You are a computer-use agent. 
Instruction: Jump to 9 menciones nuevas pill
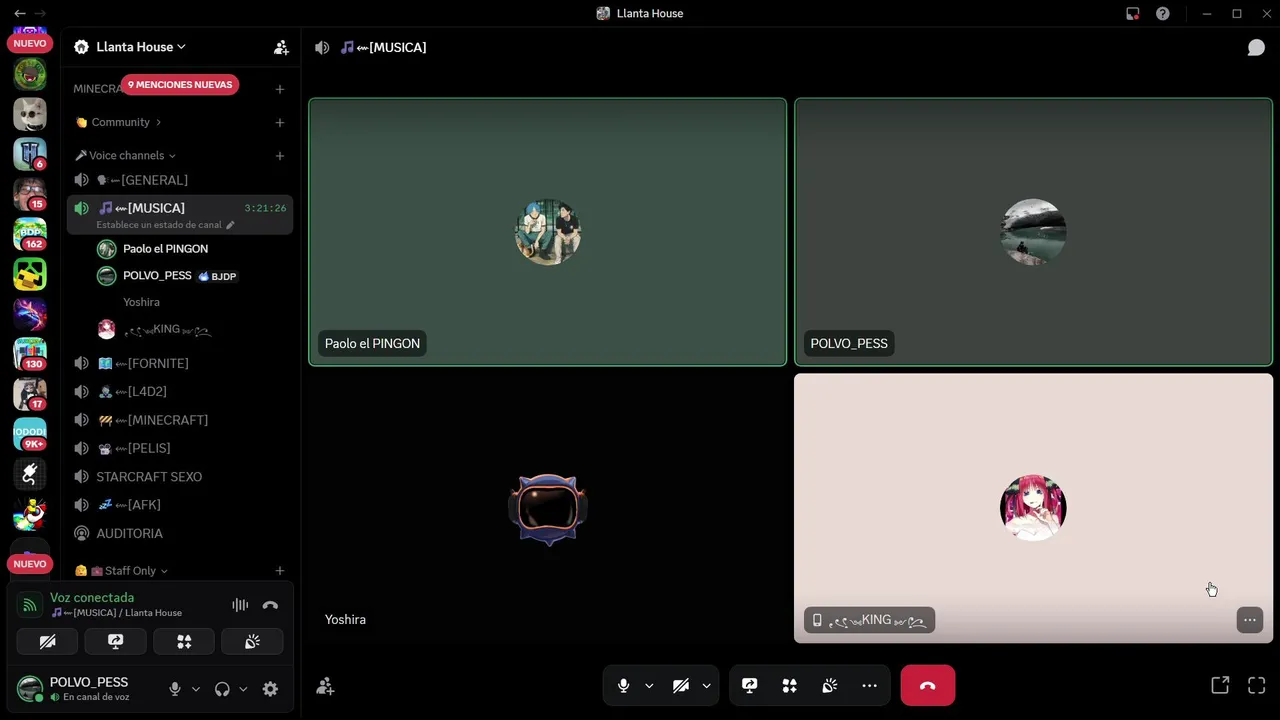(180, 85)
